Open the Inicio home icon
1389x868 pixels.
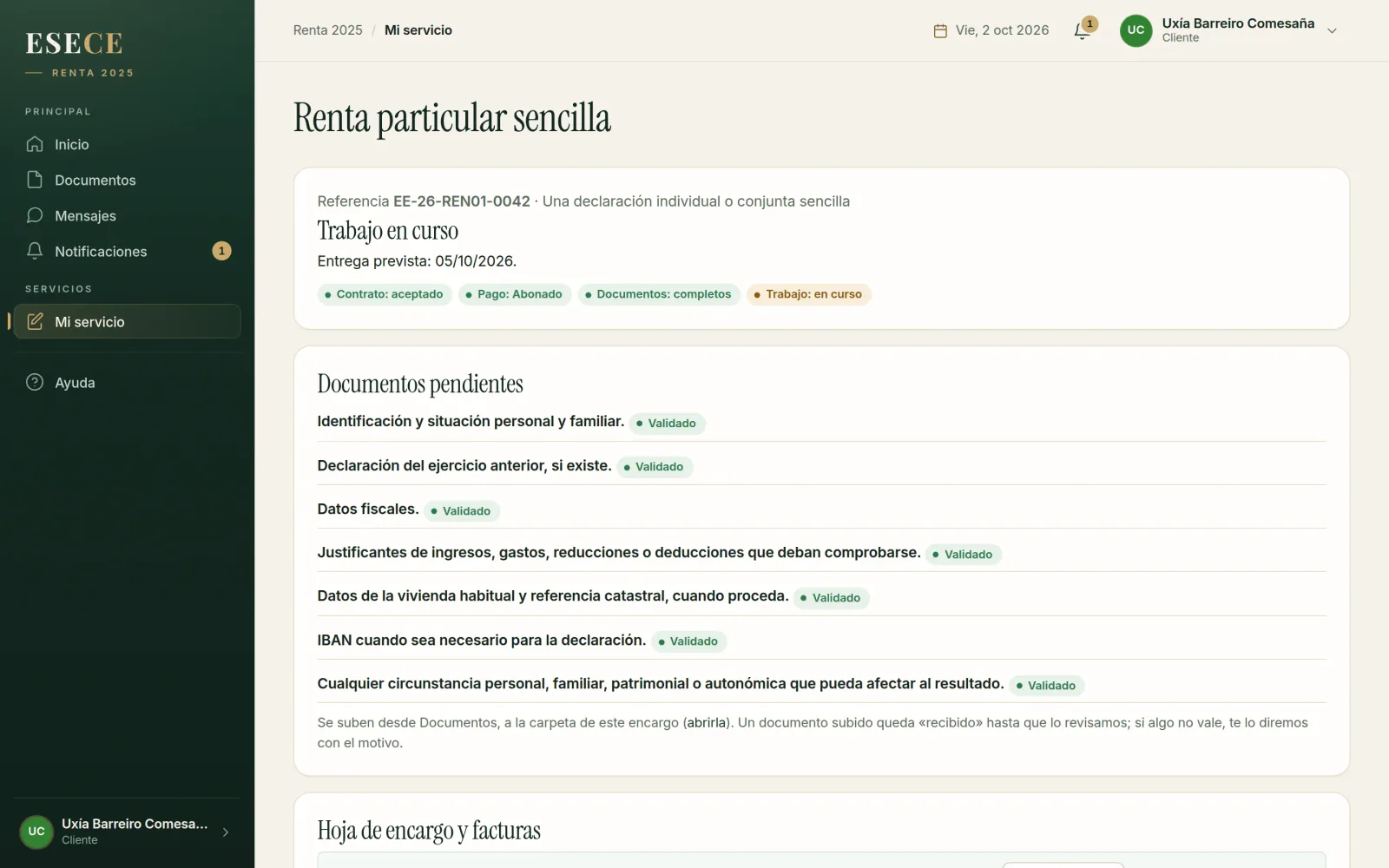point(35,144)
